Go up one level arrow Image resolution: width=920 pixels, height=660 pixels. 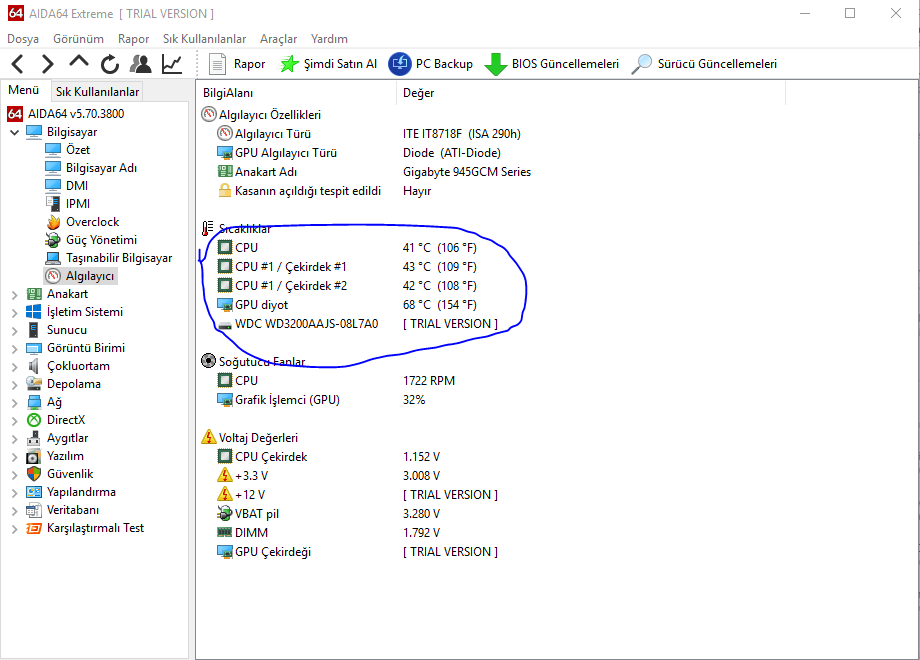79,62
